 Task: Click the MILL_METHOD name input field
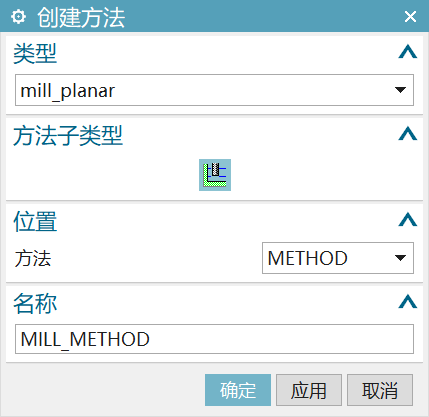click(x=214, y=339)
